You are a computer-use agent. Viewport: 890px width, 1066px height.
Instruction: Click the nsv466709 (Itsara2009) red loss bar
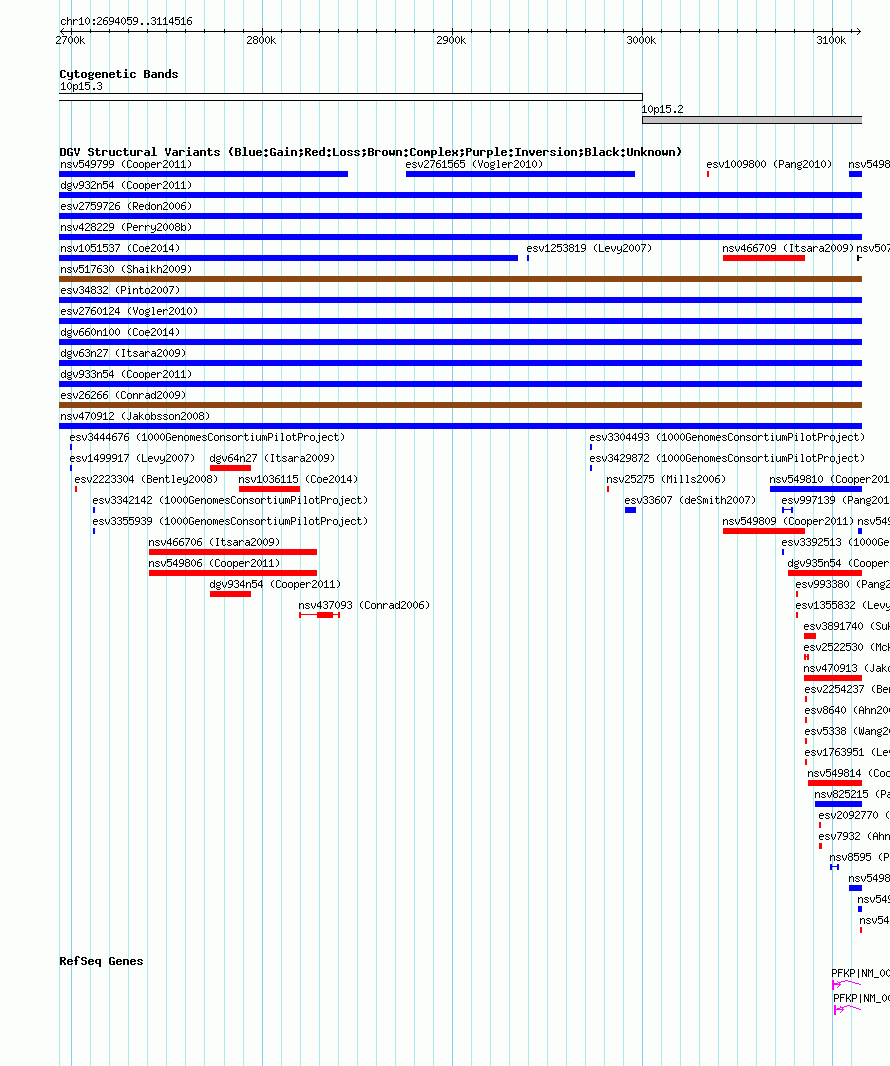(x=764, y=258)
